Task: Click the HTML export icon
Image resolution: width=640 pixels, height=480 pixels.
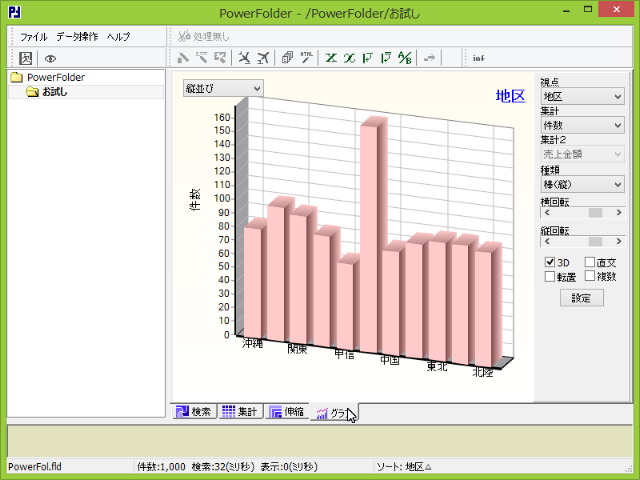Action: pos(307,58)
